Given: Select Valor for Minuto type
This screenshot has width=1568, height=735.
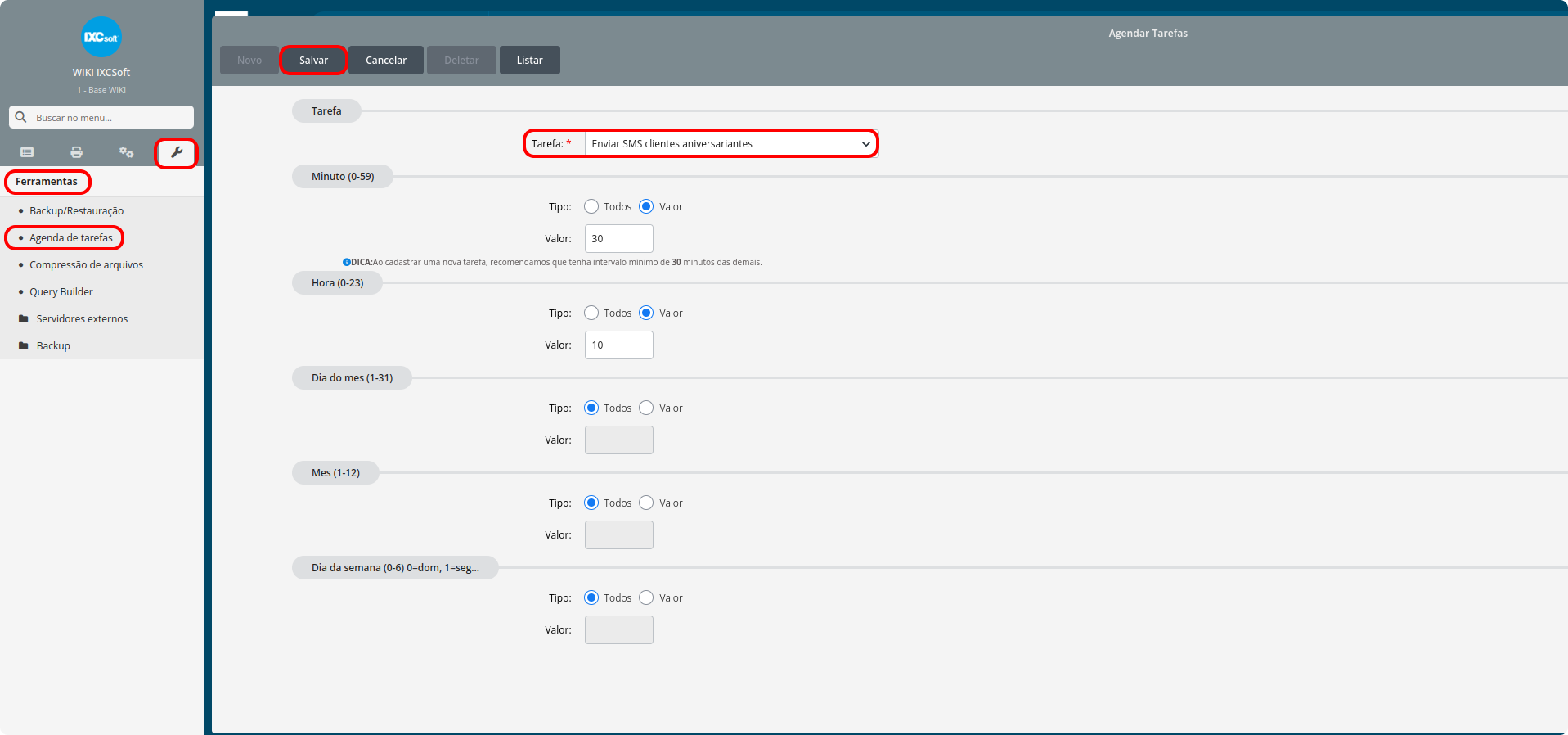Looking at the screenshot, I should (646, 206).
